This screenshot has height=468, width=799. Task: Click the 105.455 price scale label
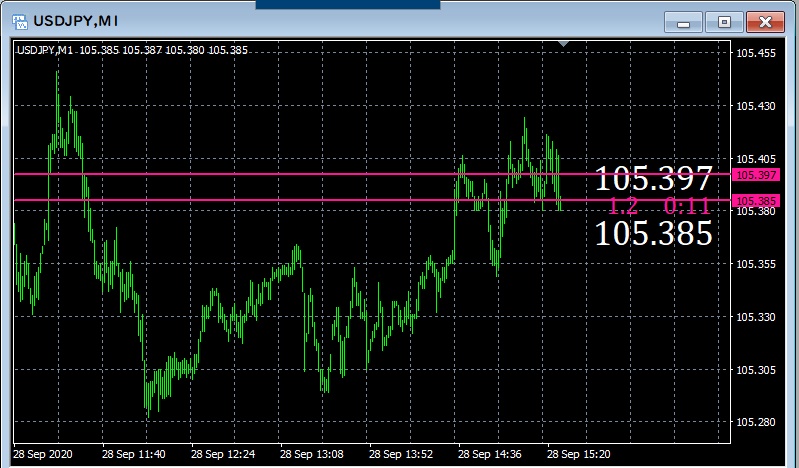756,53
